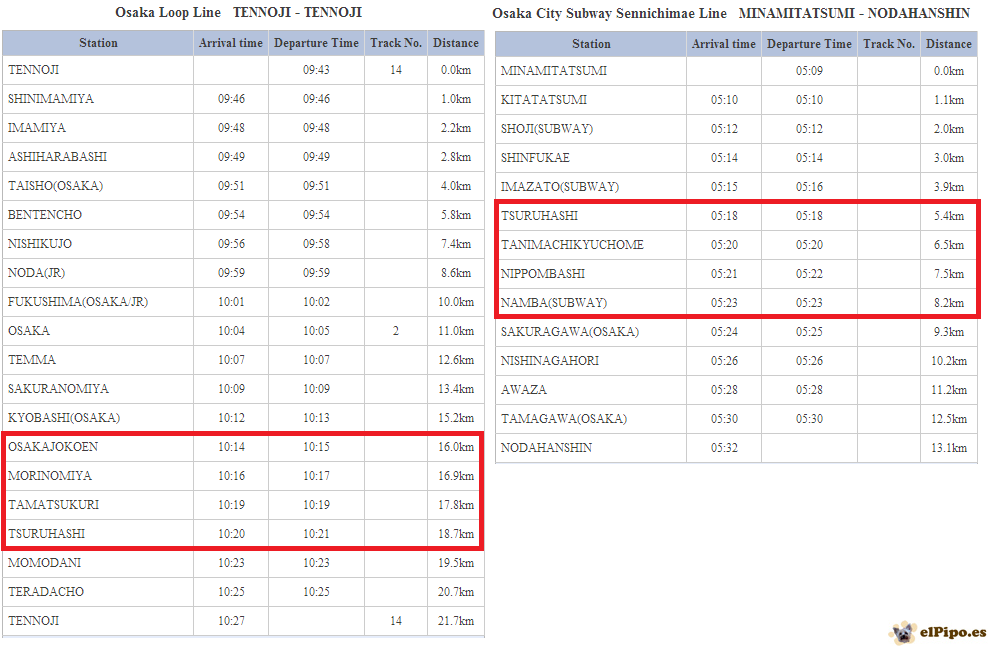Click the MOMODANI station name

click(x=44, y=563)
